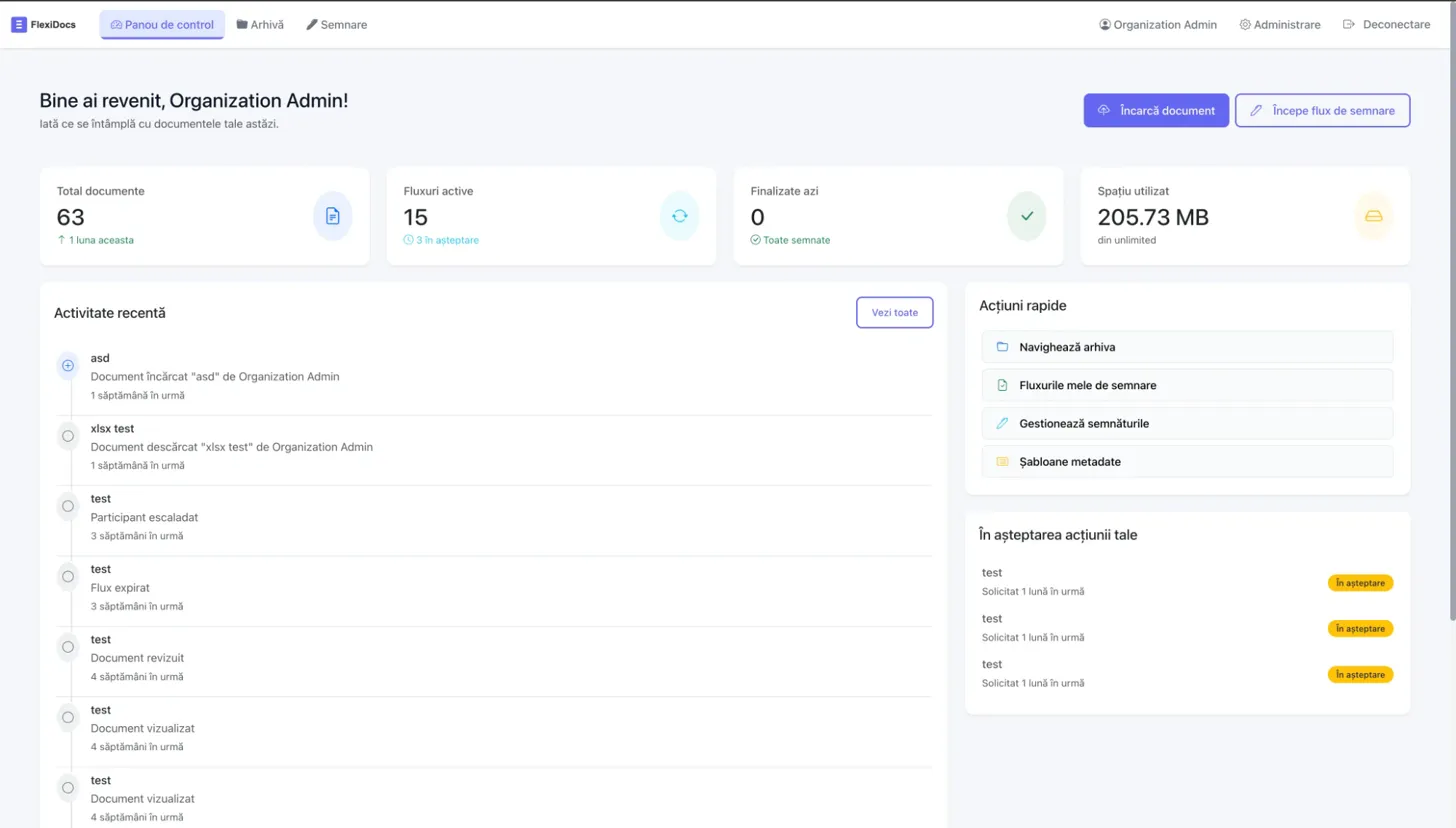Switch to the 'Arhivă' tab
The image size is (1456, 828).
tap(260, 24)
